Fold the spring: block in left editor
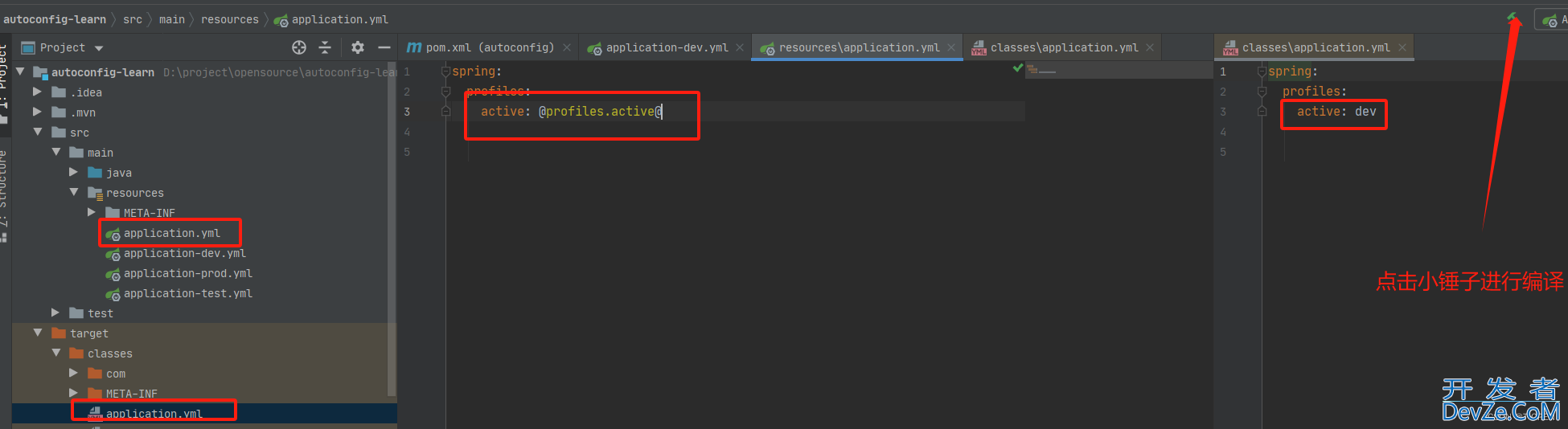This screenshot has height=429, width=1568. pos(445,71)
